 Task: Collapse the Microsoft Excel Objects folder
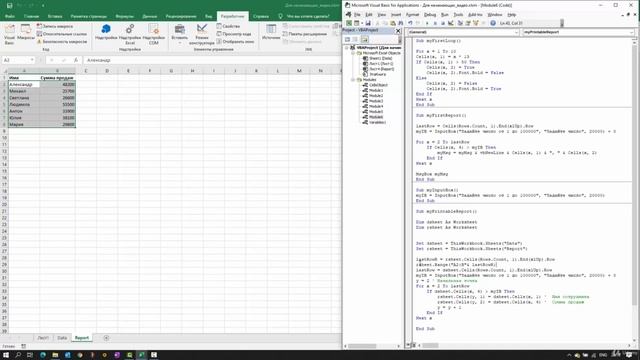pos(353,53)
